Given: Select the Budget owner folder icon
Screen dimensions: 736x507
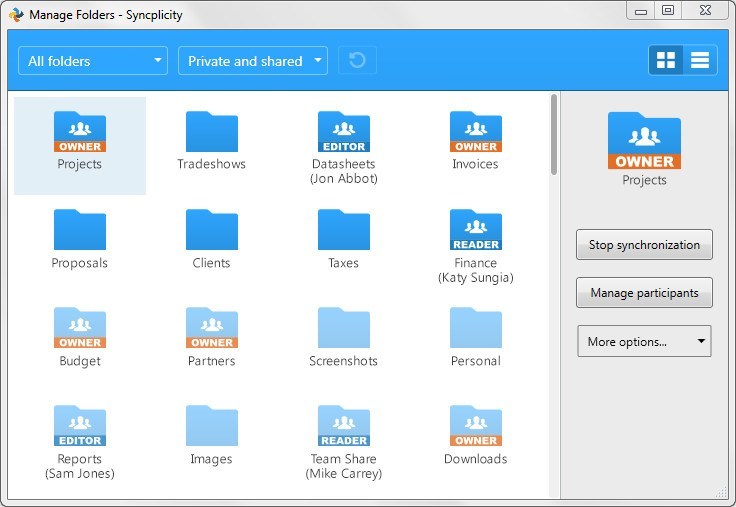Looking at the screenshot, I should pyautogui.click(x=80, y=328).
